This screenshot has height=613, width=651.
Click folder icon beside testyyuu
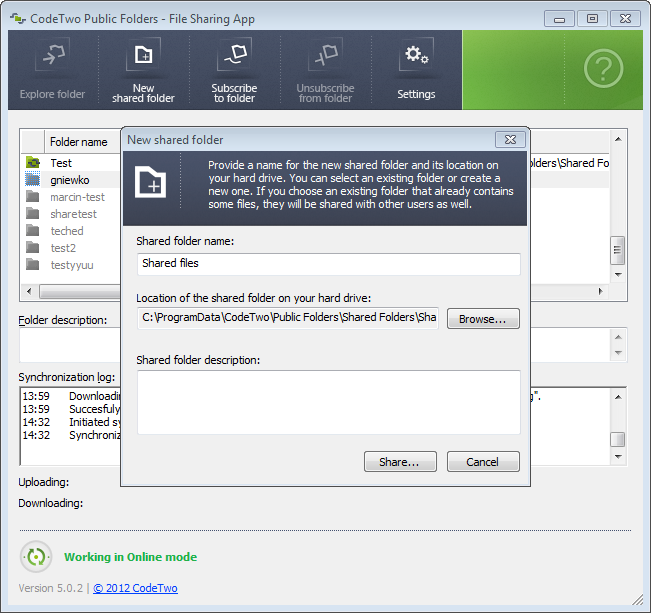[x=33, y=265]
